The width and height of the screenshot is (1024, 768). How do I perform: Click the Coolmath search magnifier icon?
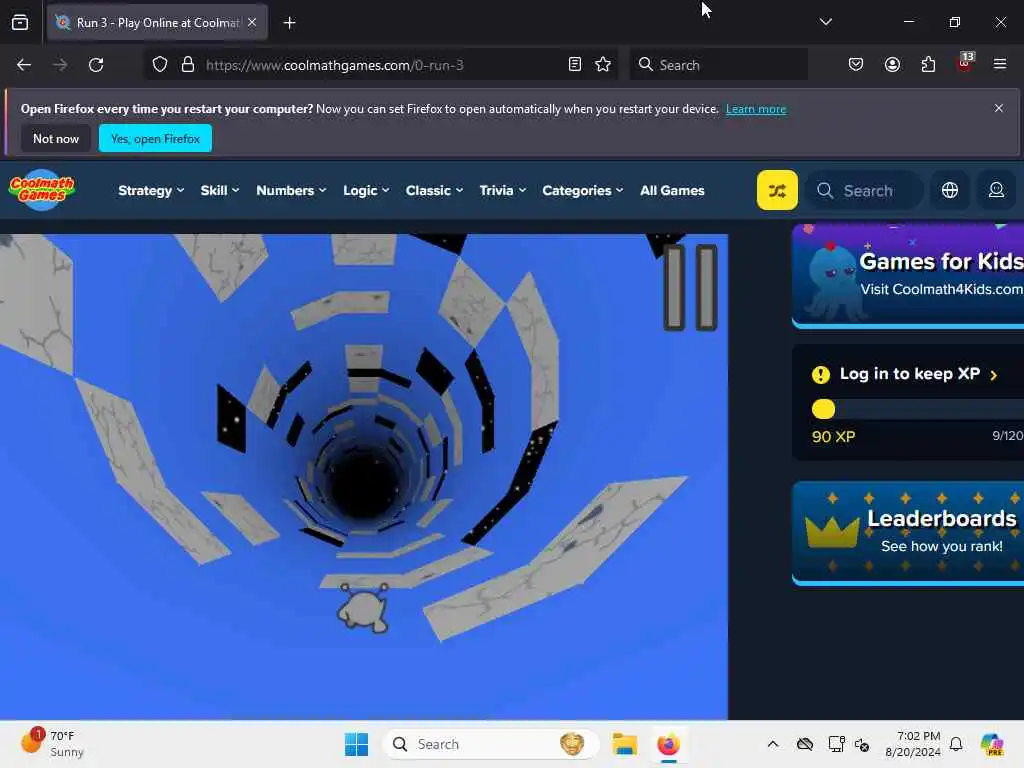click(825, 191)
